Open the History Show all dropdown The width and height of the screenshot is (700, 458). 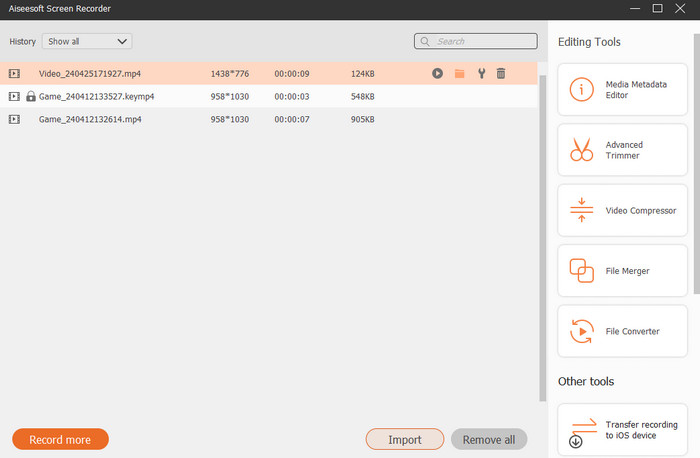(x=87, y=42)
